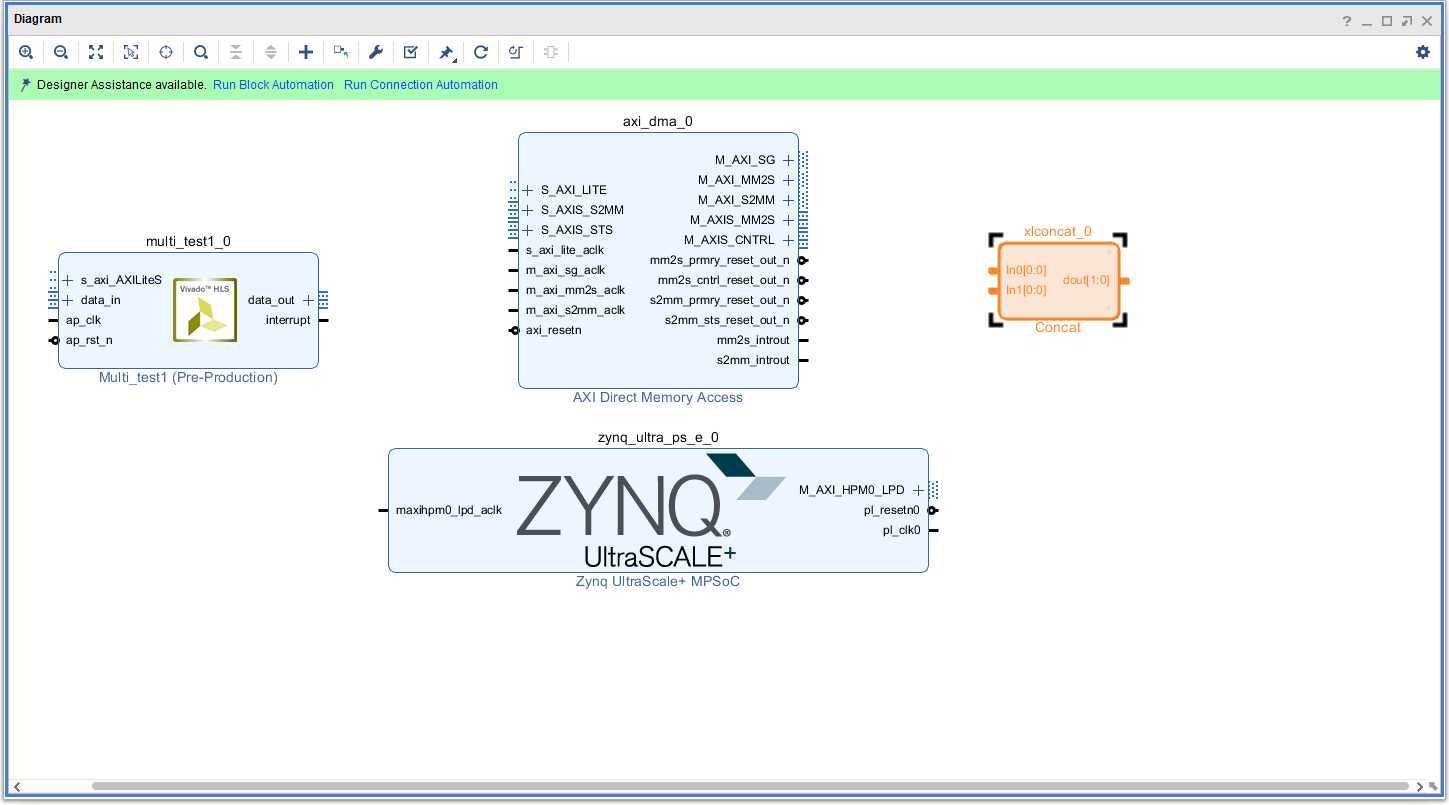Expand the S_AXI_LITE interface port
Screen dimensions: 1449x805
click(x=527, y=190)
